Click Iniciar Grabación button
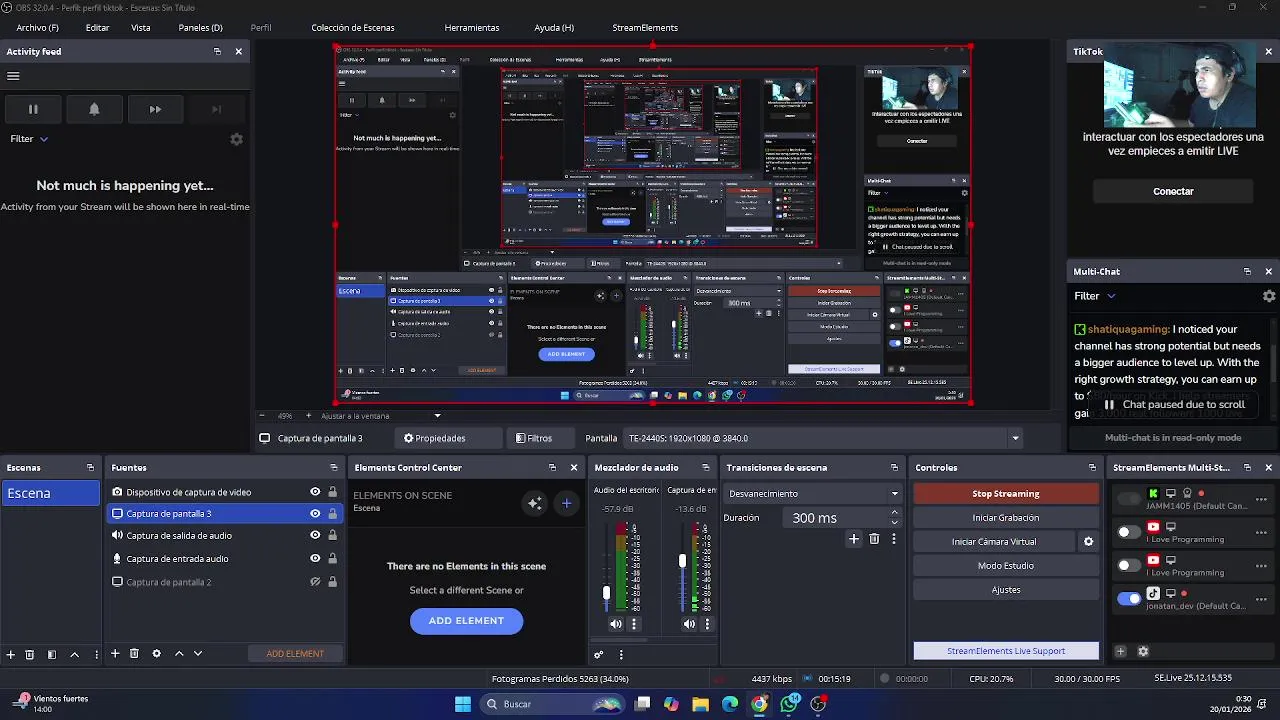 tap(1006, 518)
